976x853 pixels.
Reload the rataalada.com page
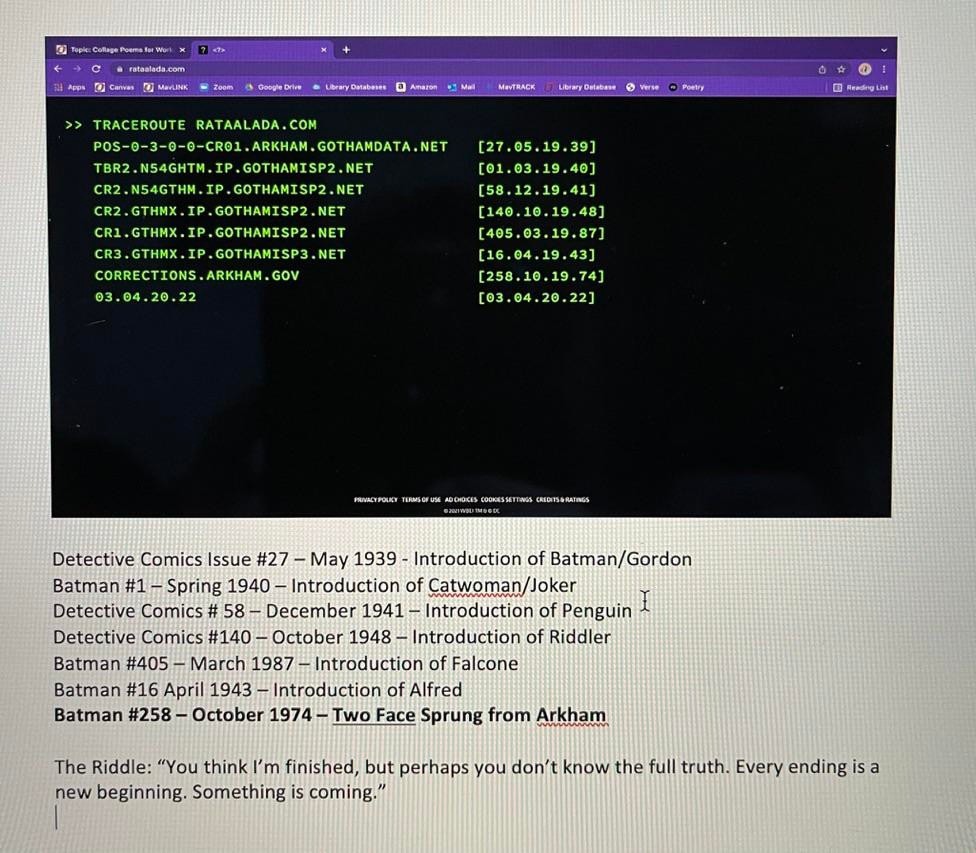click(x=96, y=68)
